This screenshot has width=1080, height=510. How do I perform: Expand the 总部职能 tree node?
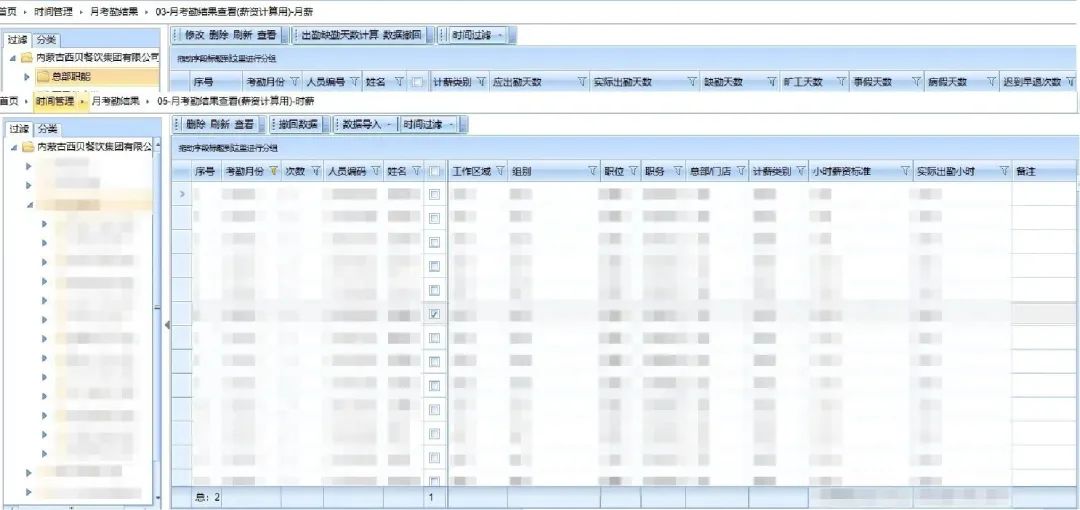[27, 77]
